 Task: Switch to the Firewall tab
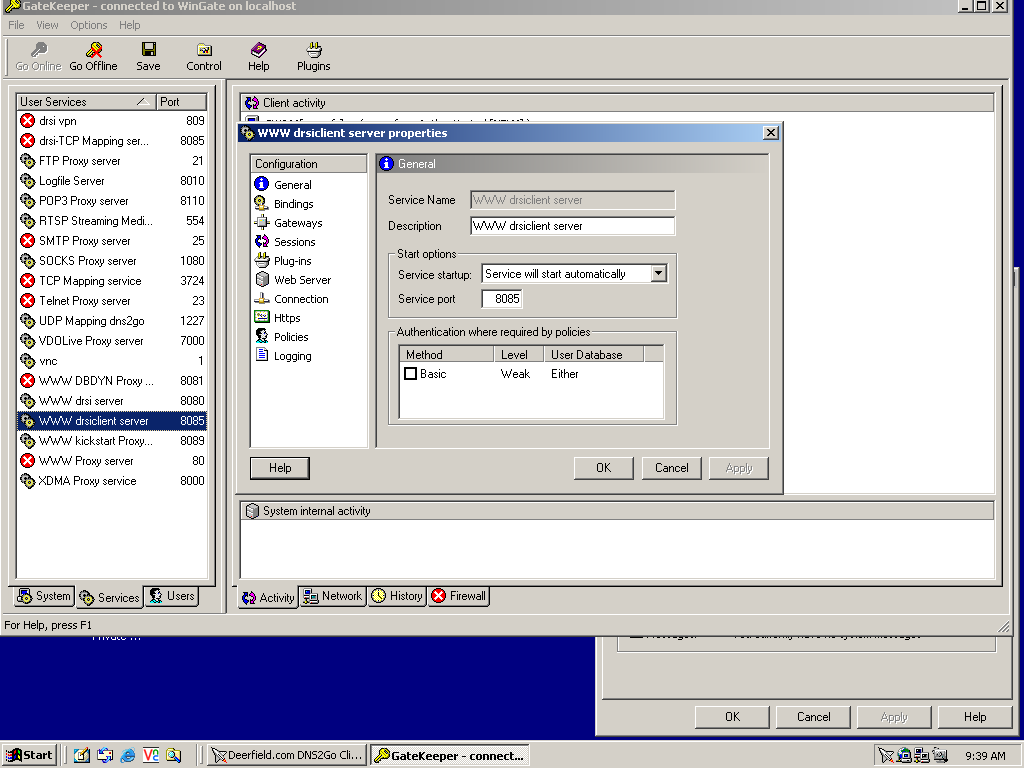coord(458,596)
